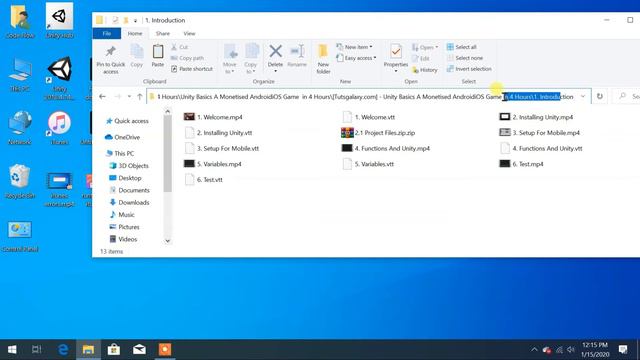Select OneDrive in navigation pane
640x360 pixels.
tap(122, 137)
